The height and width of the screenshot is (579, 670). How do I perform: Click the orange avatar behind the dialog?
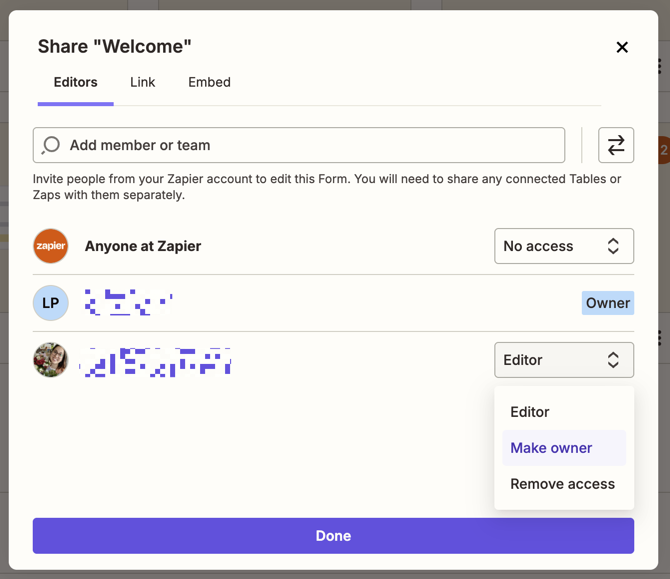click(663, 151)
